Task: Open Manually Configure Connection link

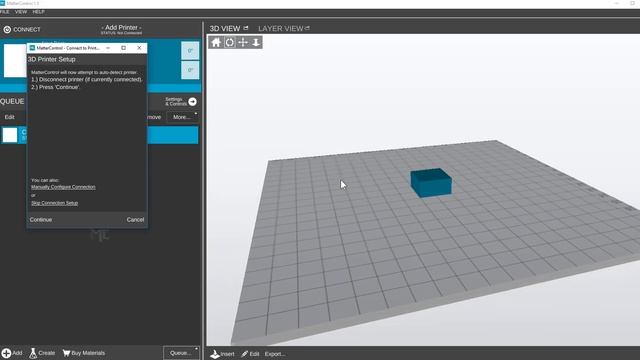Action: [63, 187]
